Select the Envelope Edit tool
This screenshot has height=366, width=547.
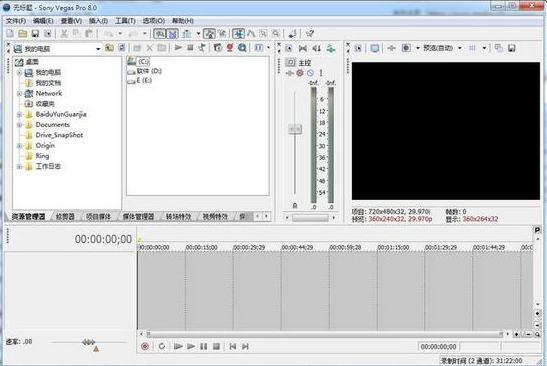(251, 33)
